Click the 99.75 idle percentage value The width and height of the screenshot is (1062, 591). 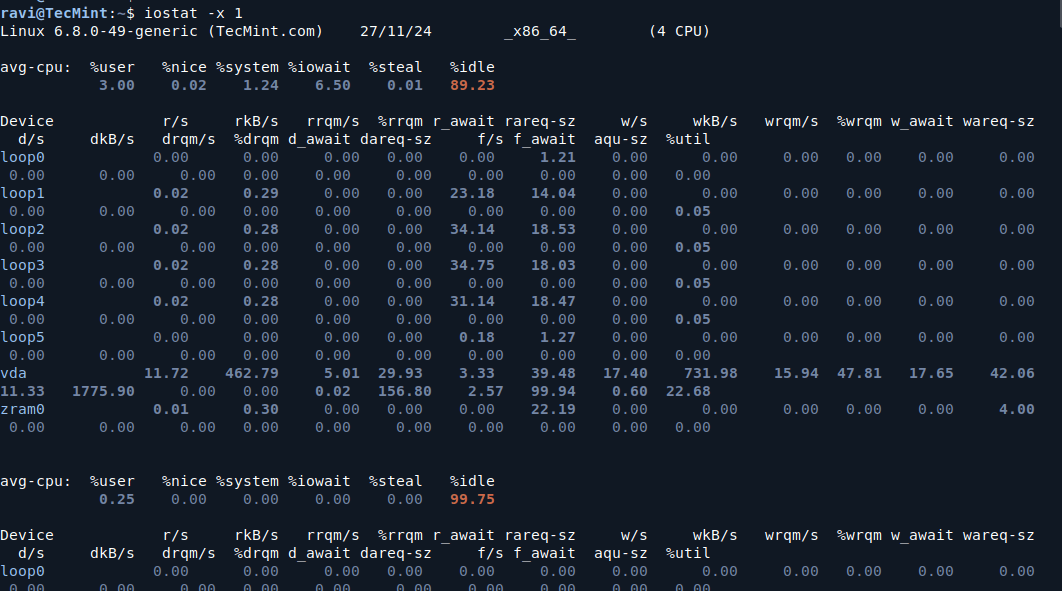click(472, 499)
